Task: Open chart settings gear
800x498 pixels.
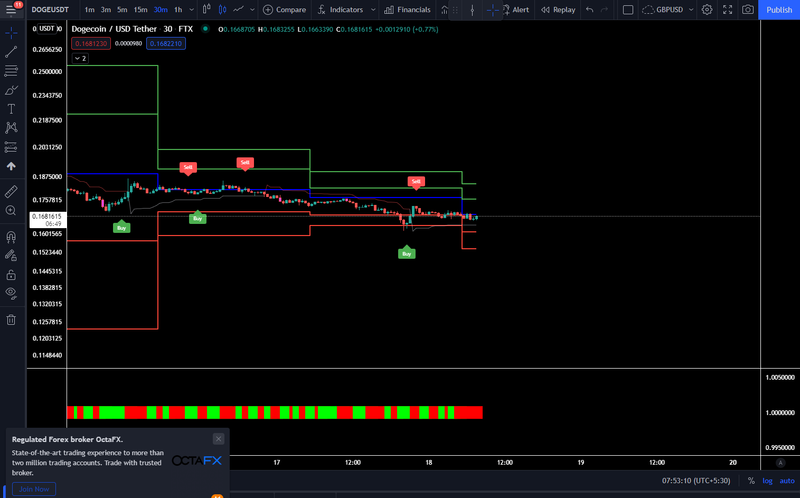Action: point(707,10)
